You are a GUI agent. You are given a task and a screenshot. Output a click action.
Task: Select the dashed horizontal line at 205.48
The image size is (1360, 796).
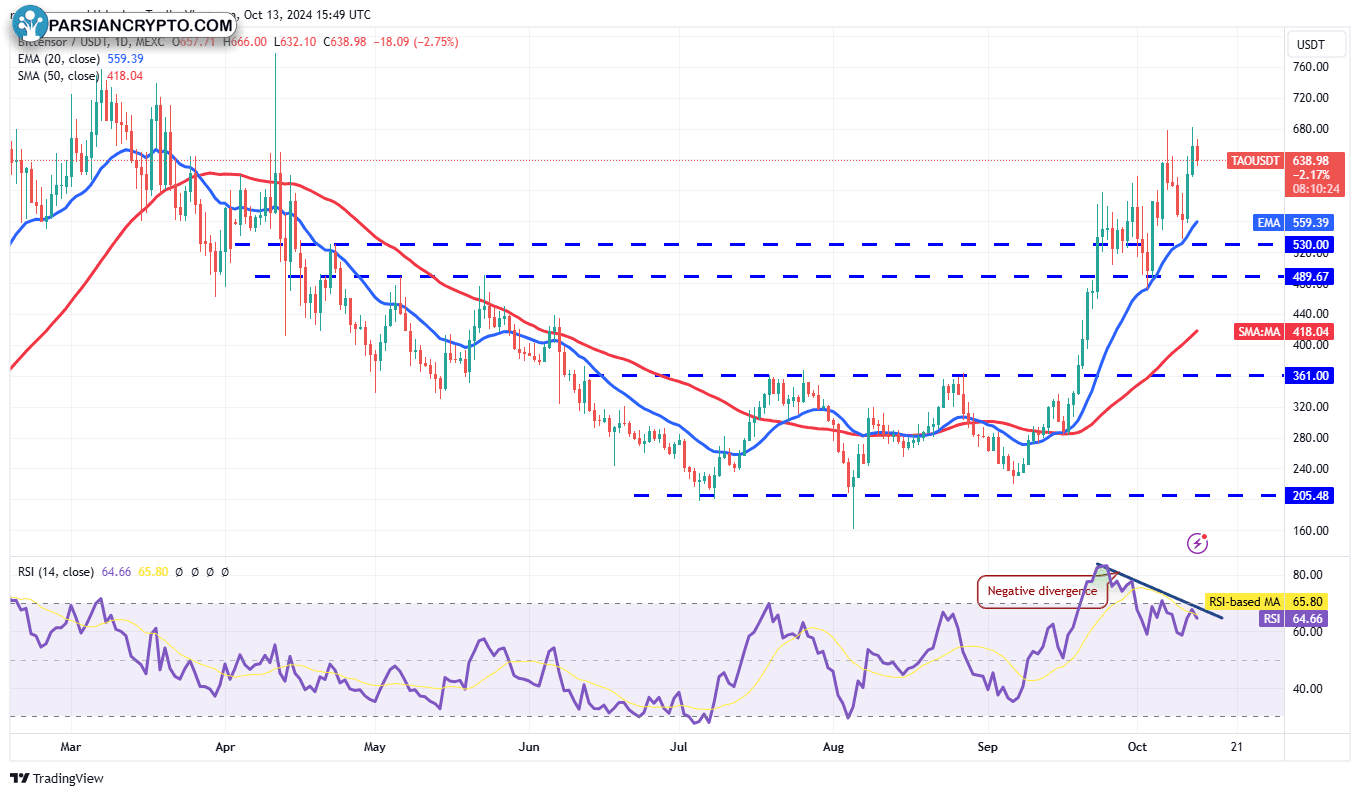958,495
